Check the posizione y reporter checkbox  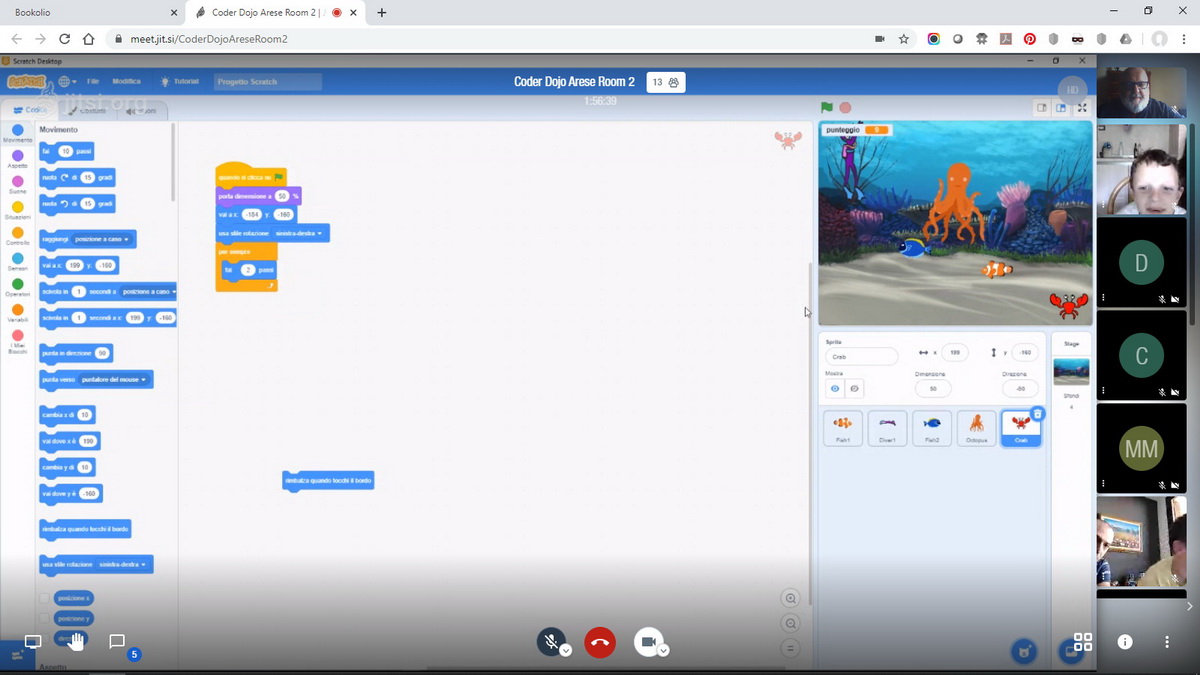point(43,619)
